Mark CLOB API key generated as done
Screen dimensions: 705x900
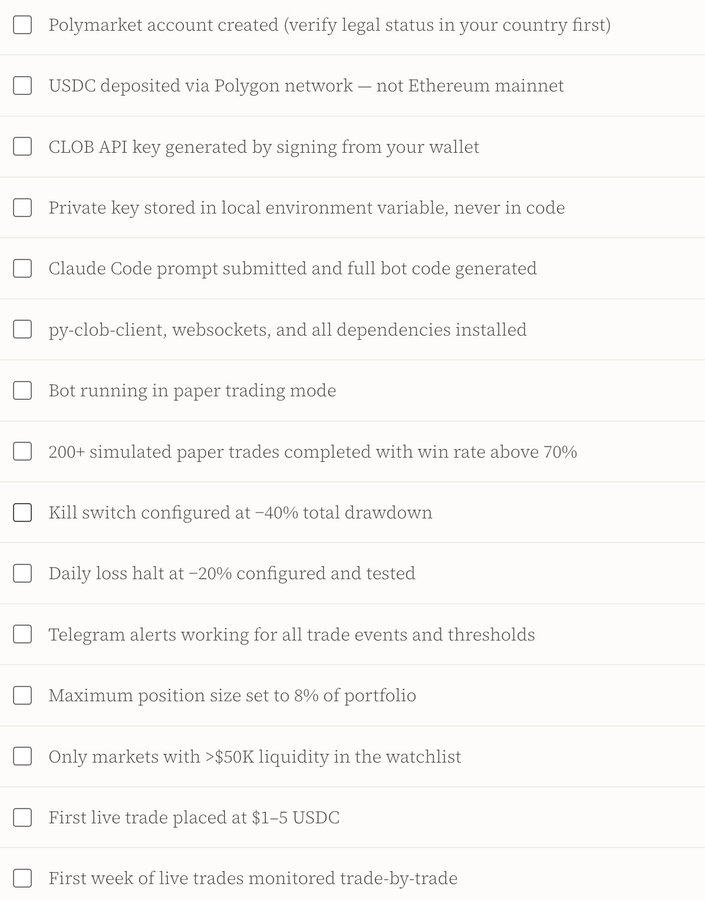click(x=22, y=147)
